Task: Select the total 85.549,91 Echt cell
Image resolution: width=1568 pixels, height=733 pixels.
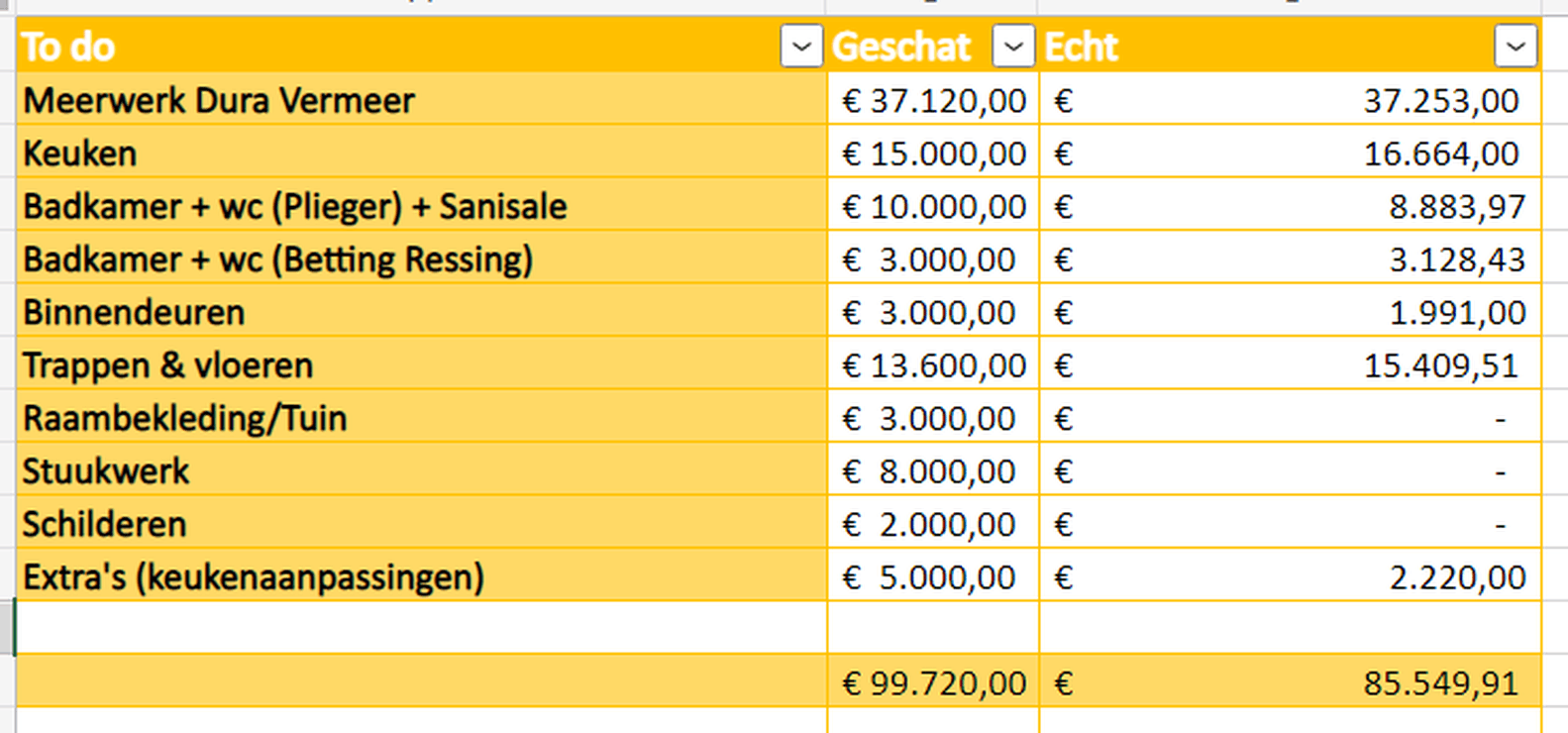Action: point(1291,682)
